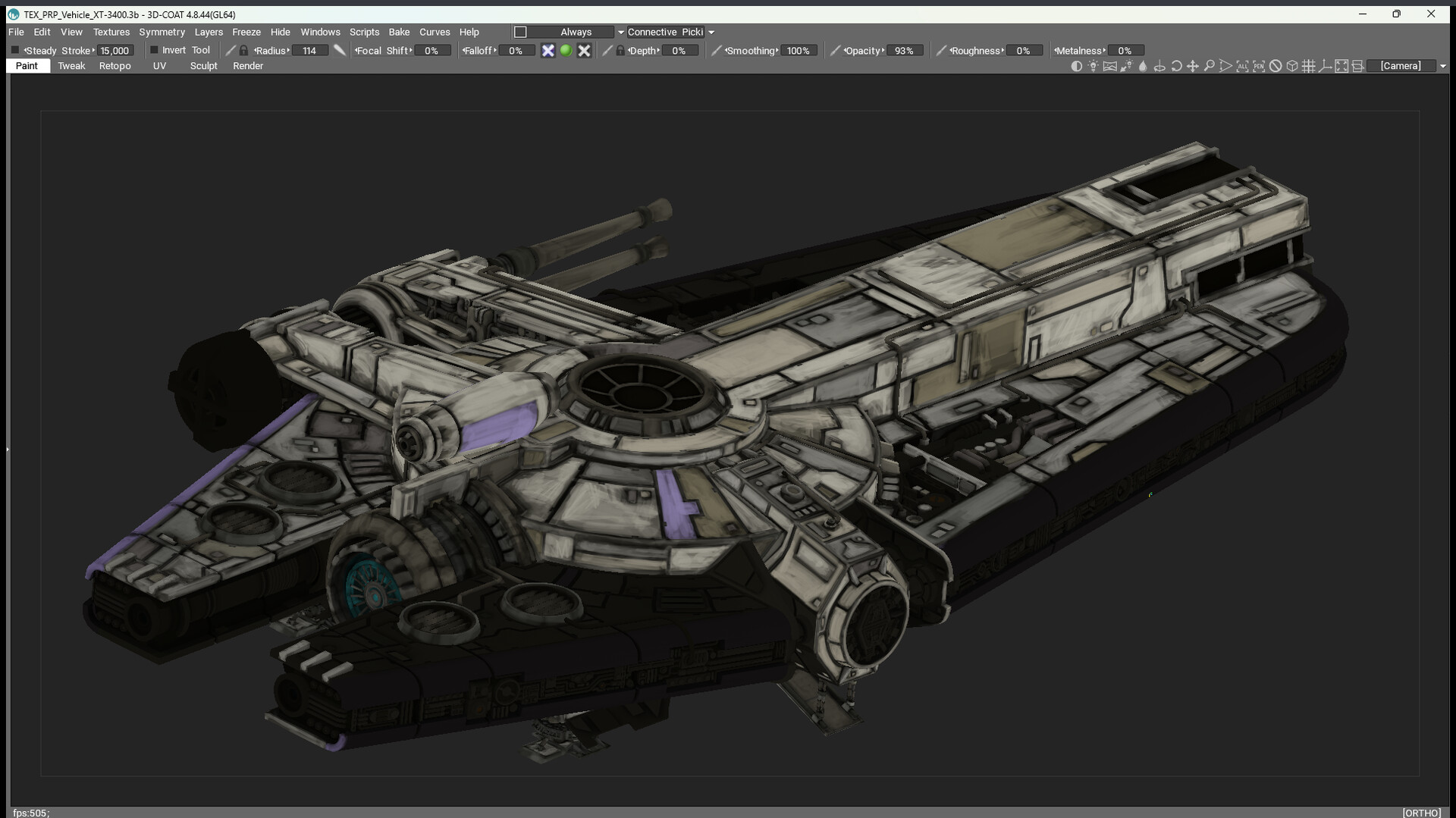Switch to the UV room tab

(x=159, y=66)
